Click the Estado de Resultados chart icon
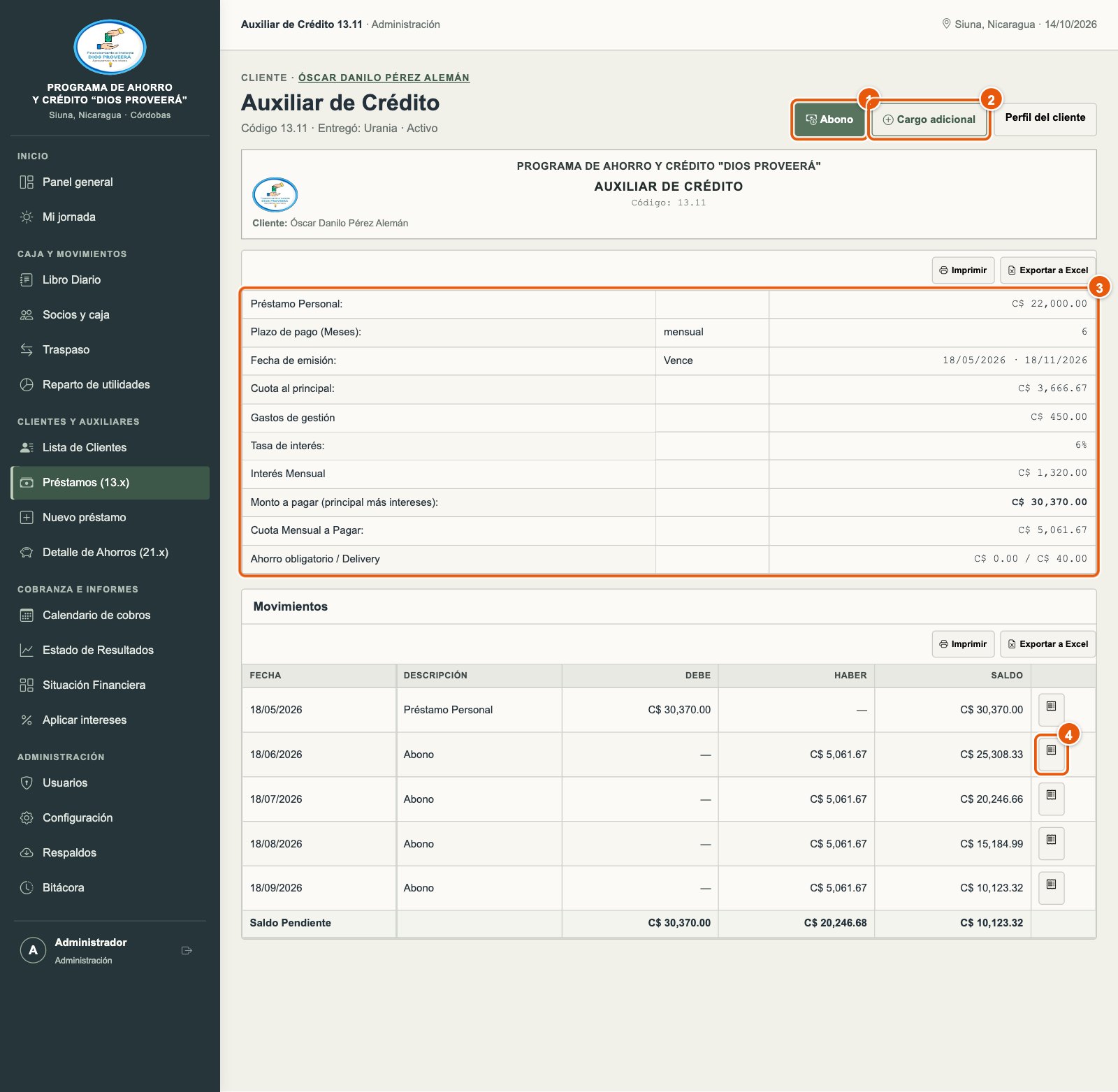 click(x=27, y=650)
